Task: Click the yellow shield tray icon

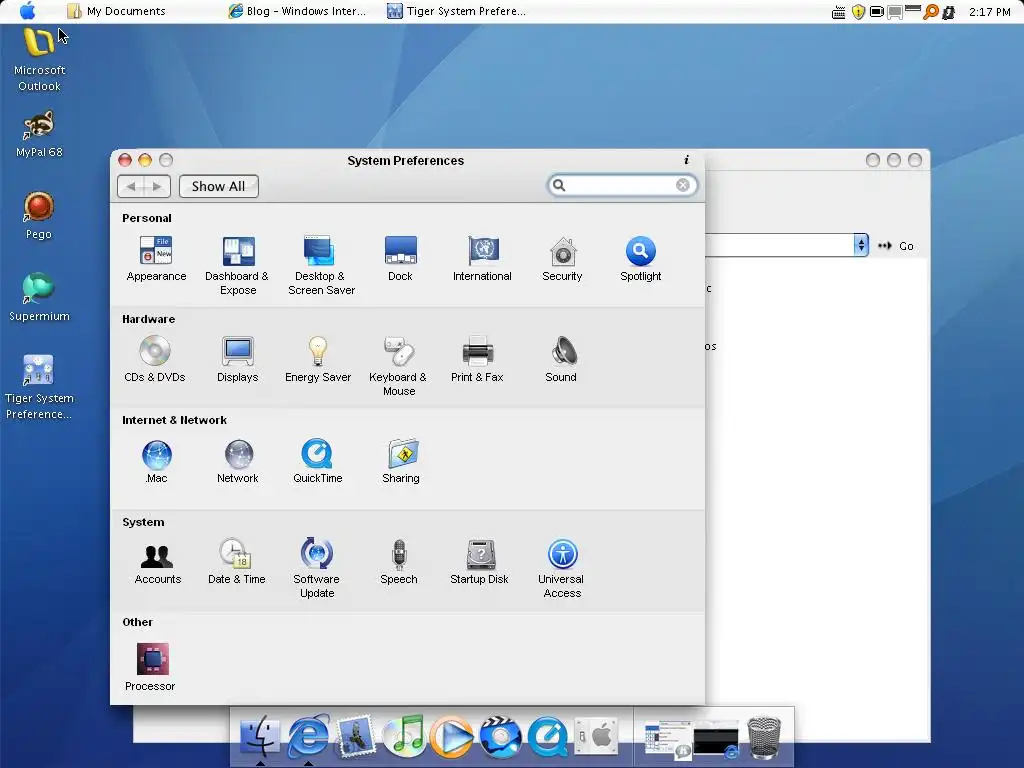Action: point(859,12)
